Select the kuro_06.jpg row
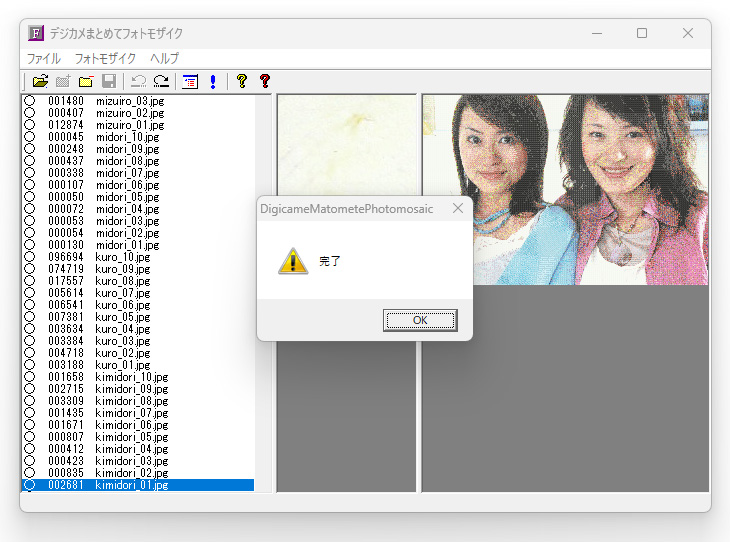 [138, 305]
